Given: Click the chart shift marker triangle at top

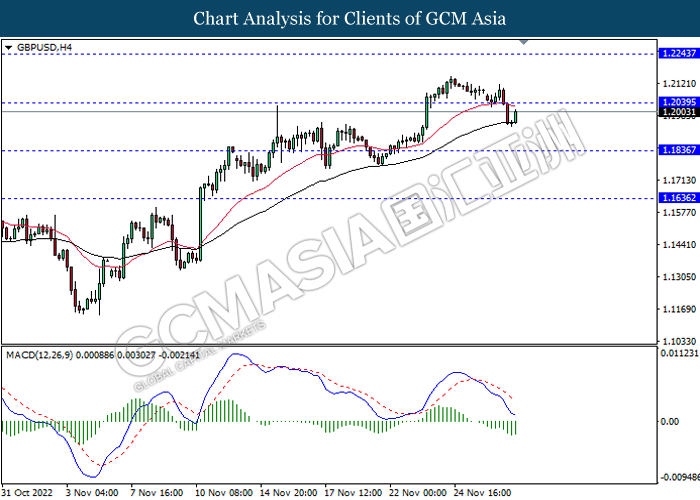Looking at the screenshot, I should click(524, 42).
